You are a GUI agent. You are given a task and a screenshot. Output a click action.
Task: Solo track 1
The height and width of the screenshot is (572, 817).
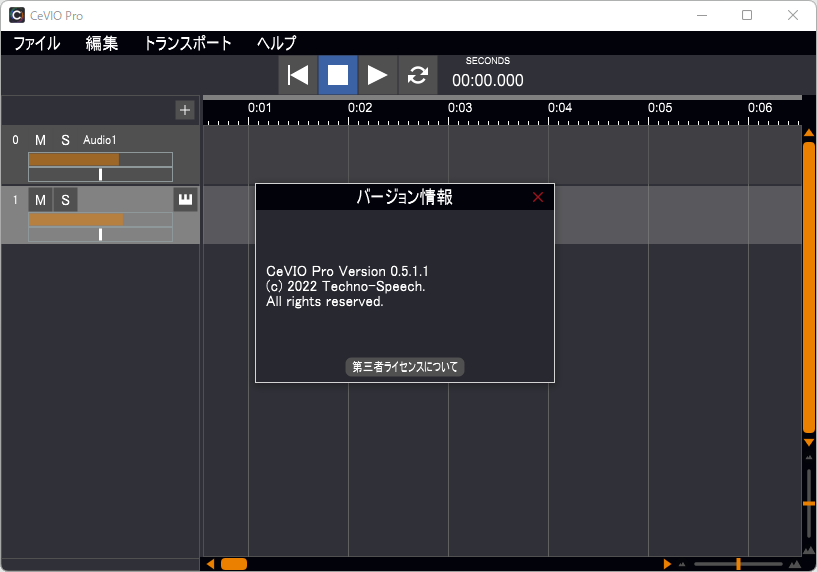(65, 200)
